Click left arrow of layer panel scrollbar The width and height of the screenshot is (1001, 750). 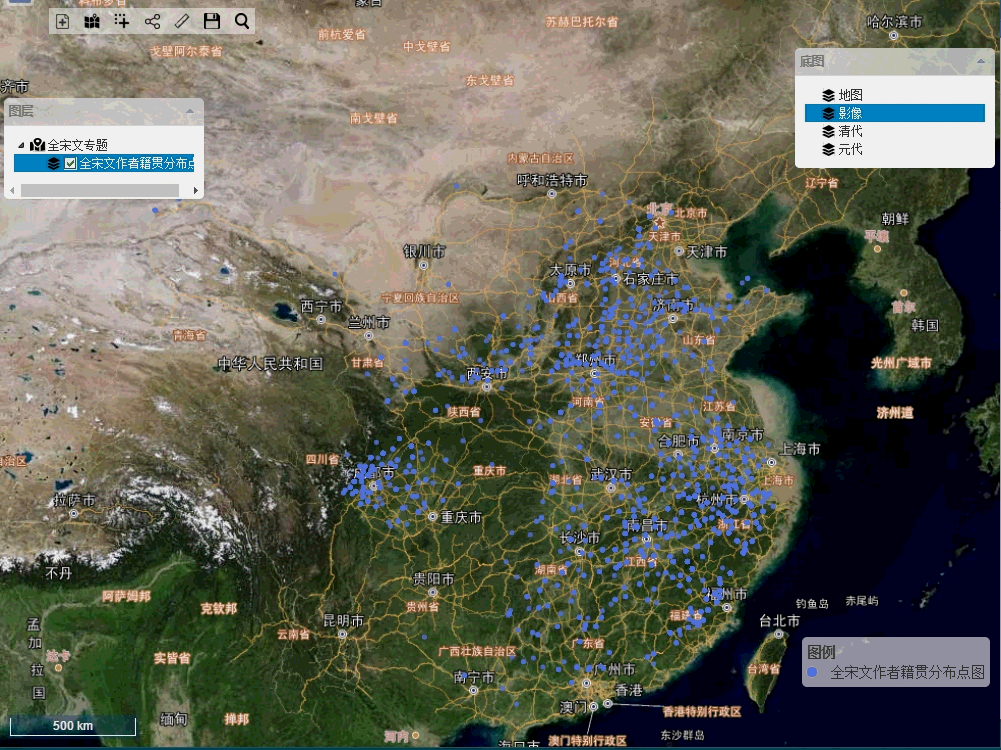tap(12, 190)
